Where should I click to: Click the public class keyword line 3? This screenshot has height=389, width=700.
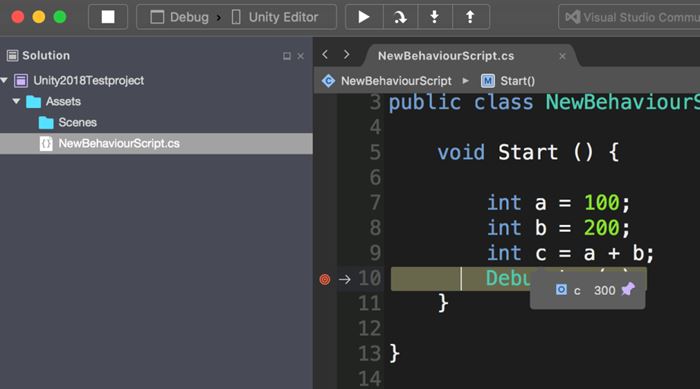point(461,102)
